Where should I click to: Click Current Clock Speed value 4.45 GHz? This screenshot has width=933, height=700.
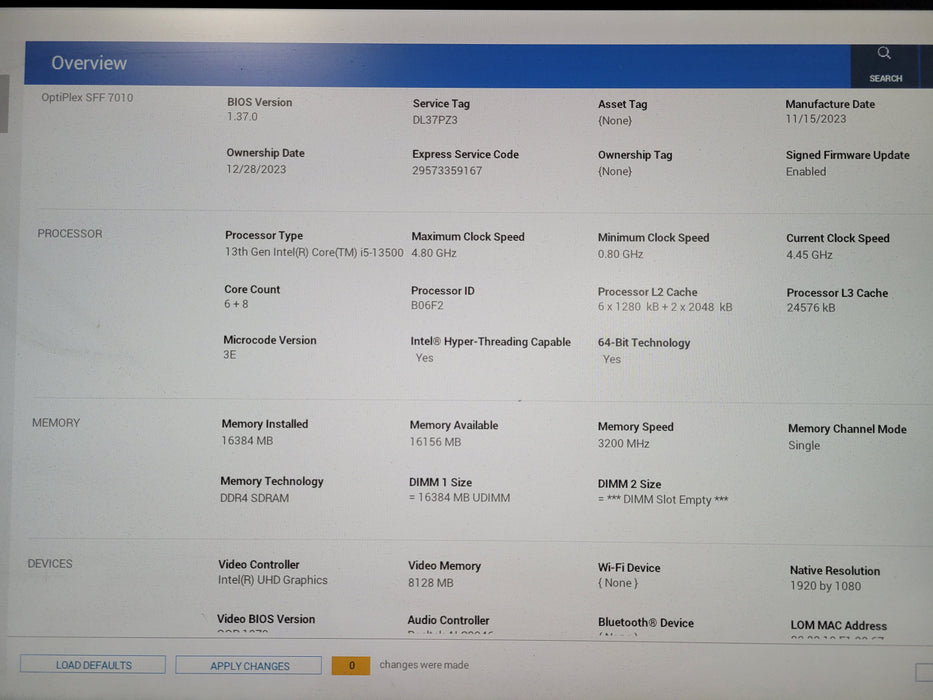coord(809,255)
